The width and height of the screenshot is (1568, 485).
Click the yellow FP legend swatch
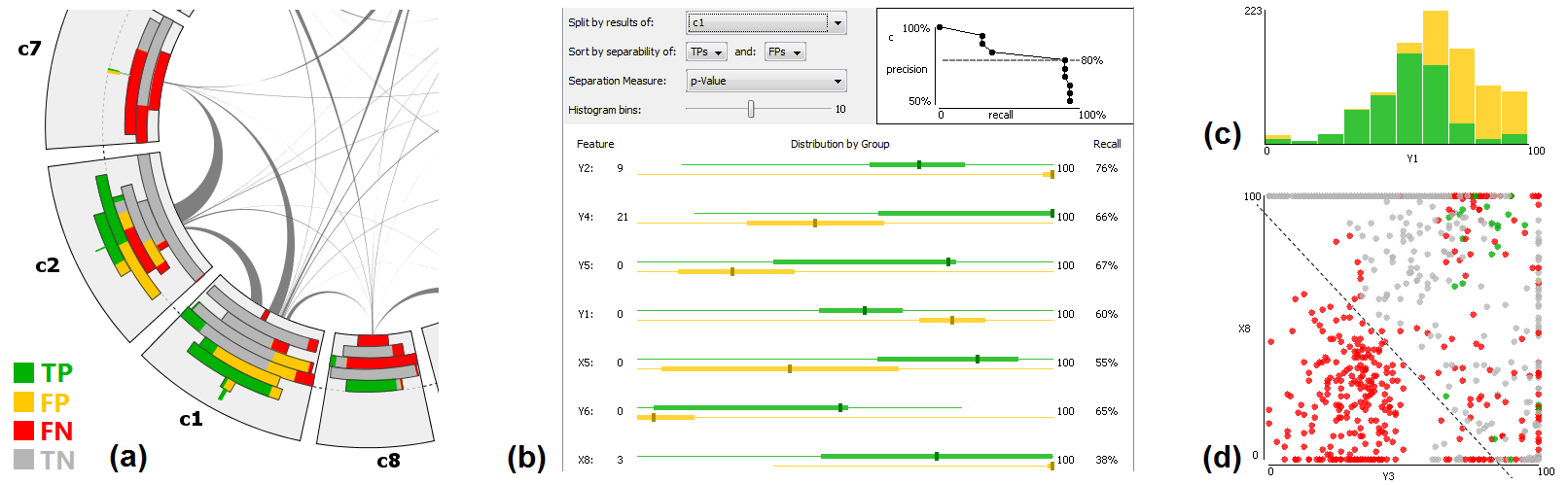24,401
